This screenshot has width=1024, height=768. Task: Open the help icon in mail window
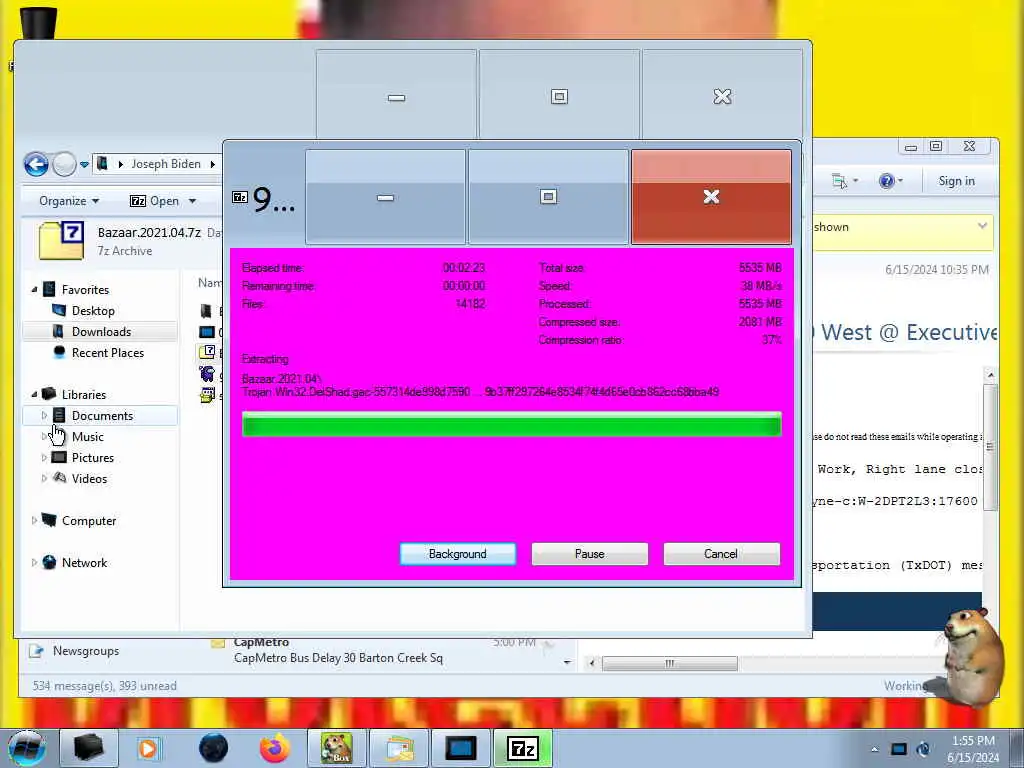coord(886,181)
